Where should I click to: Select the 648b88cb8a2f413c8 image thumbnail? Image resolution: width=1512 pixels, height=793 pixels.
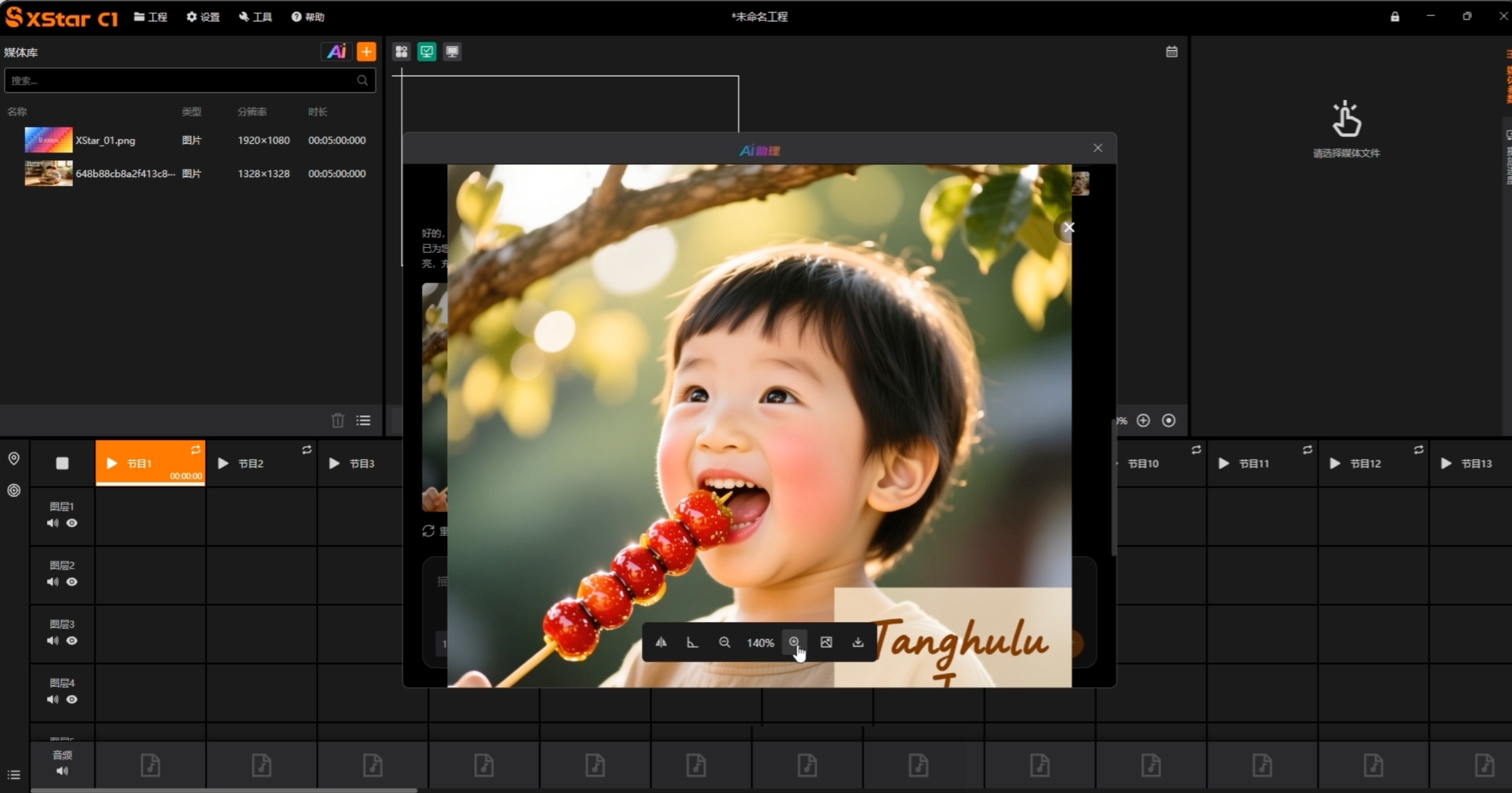coord(48,174)
